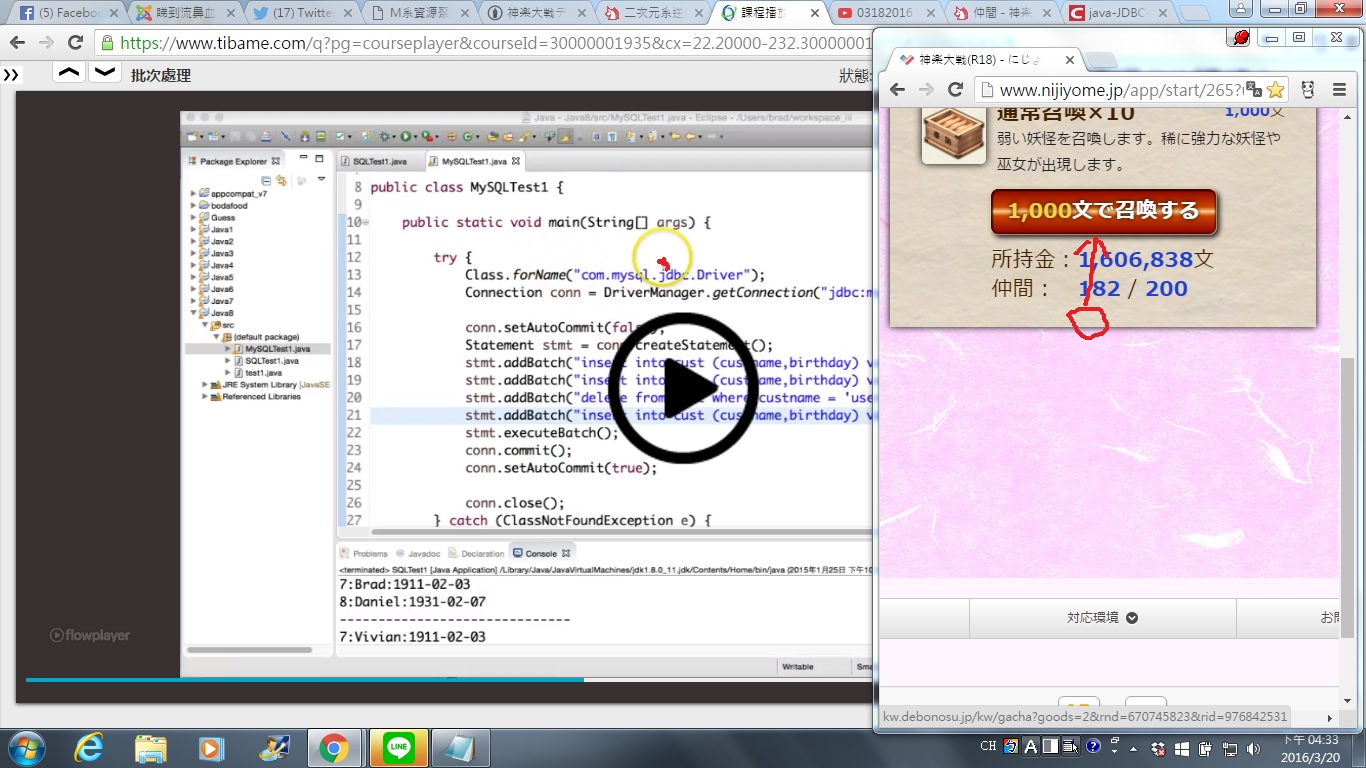Open LINE from the taskbar
The height and width of the screenshot is (768, 1366).
point(398,747)
